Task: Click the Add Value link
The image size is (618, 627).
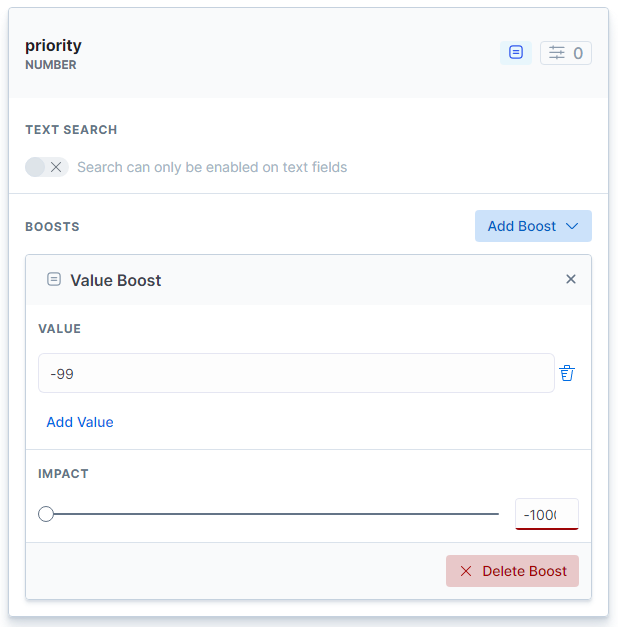Action: point(80,422)
